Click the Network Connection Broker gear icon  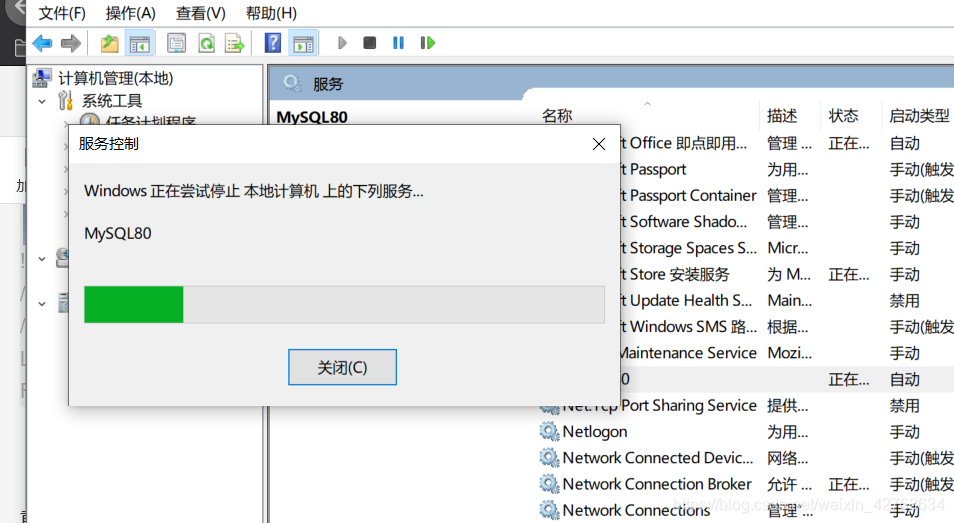[x=549, y=484]
